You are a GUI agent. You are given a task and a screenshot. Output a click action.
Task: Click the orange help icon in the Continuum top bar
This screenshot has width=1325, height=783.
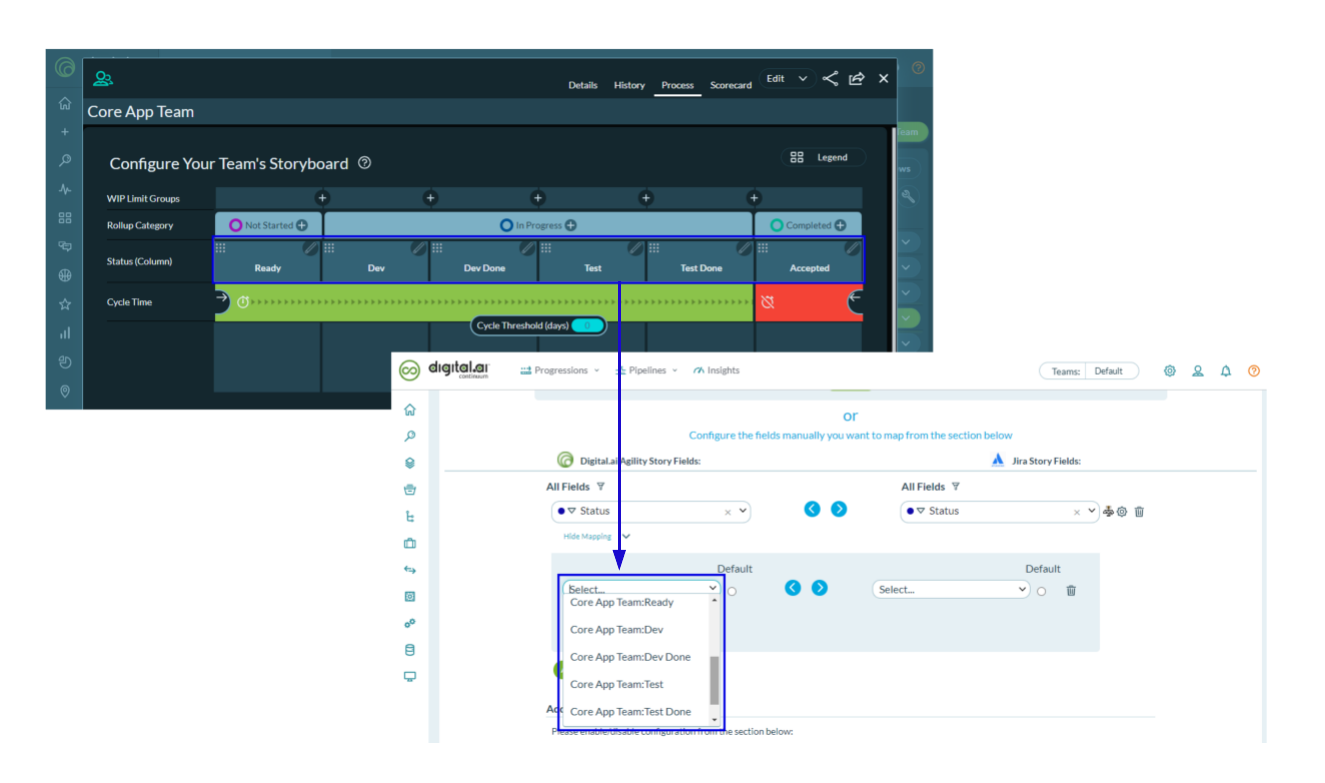[1254, 370]
